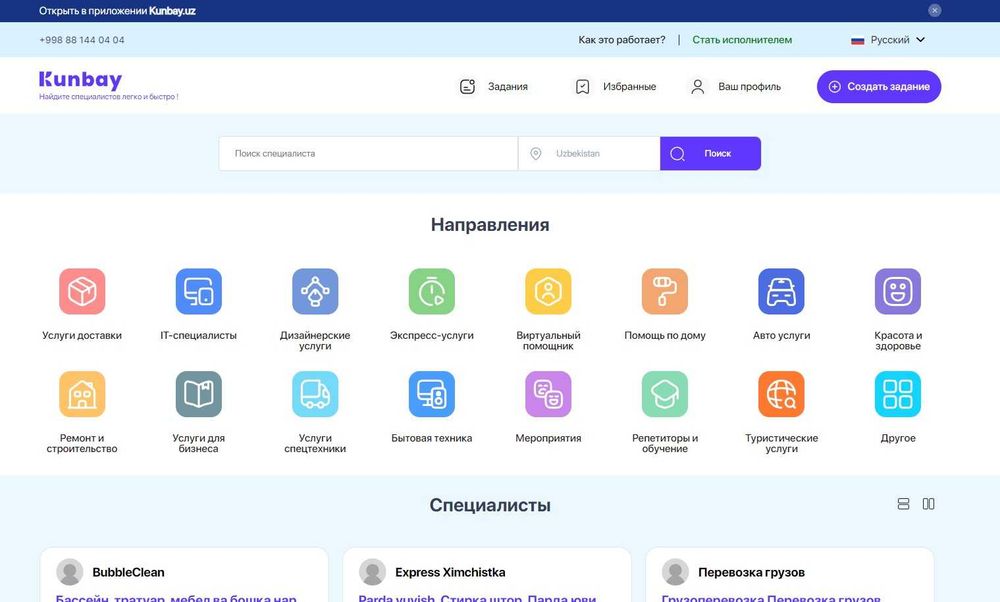
Task: Click the Поиск search button
Action: pos(710,154)
